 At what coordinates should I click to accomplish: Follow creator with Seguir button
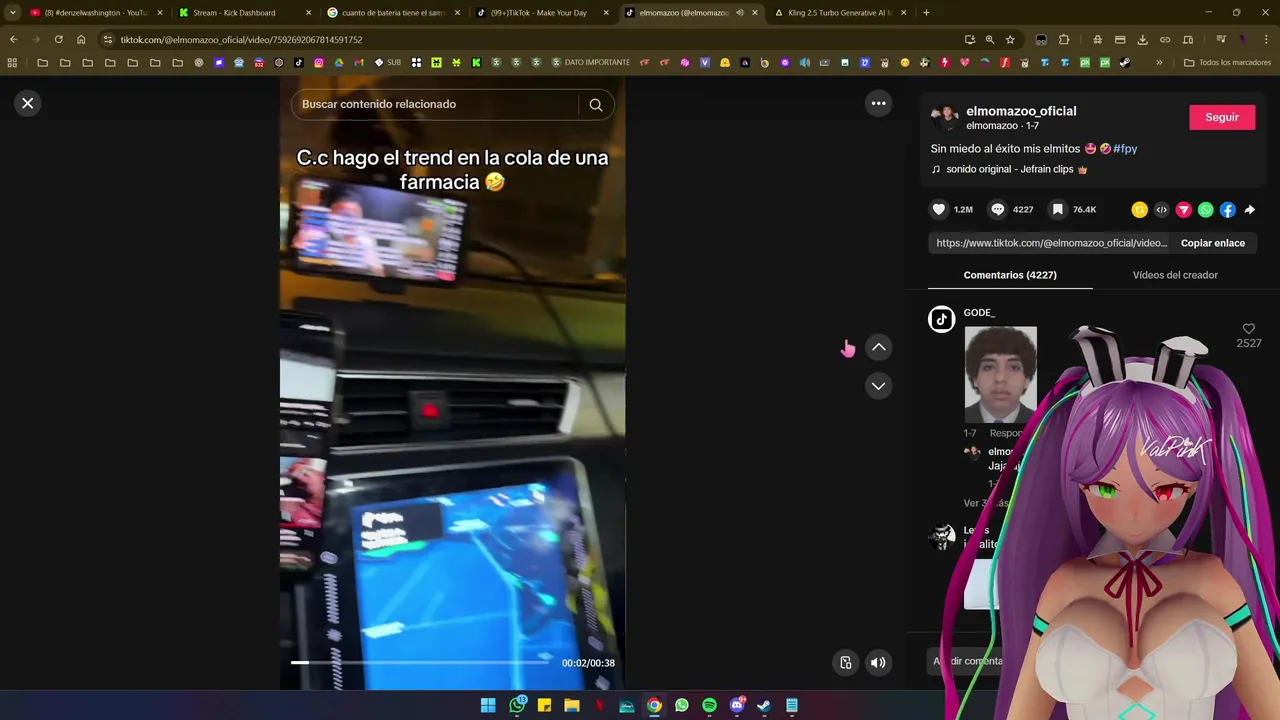click(1221, 117)
